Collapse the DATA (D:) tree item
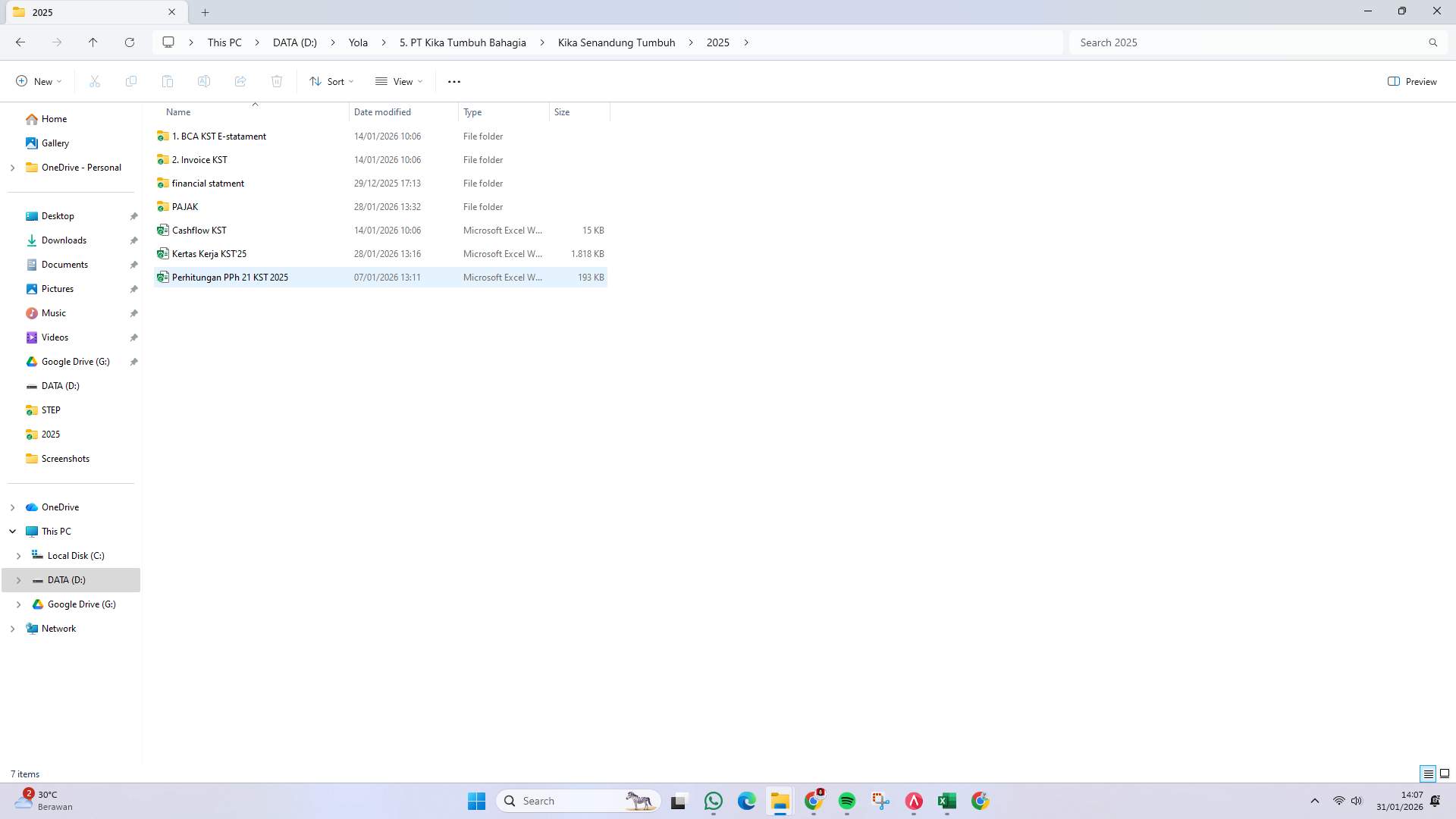 (18, 580)
